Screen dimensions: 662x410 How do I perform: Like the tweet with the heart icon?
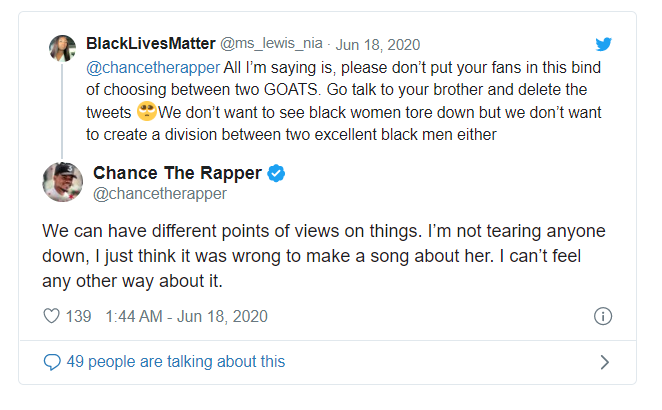(52, 316)
